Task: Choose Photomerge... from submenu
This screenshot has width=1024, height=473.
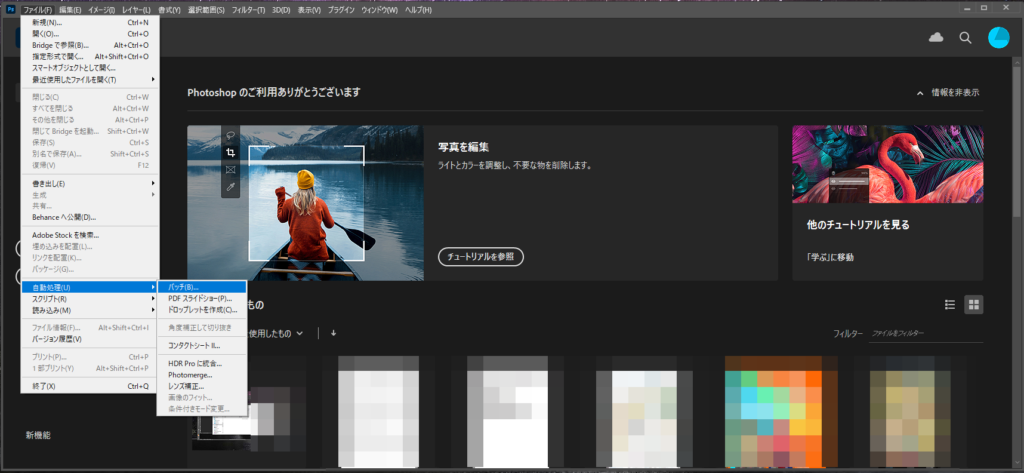Action: [x=202, y=375]
